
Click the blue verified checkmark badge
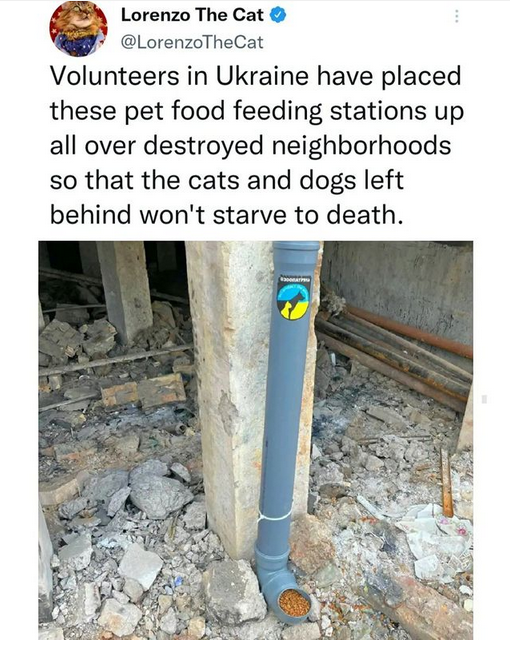pyautogui.click(x=278, y=16)
